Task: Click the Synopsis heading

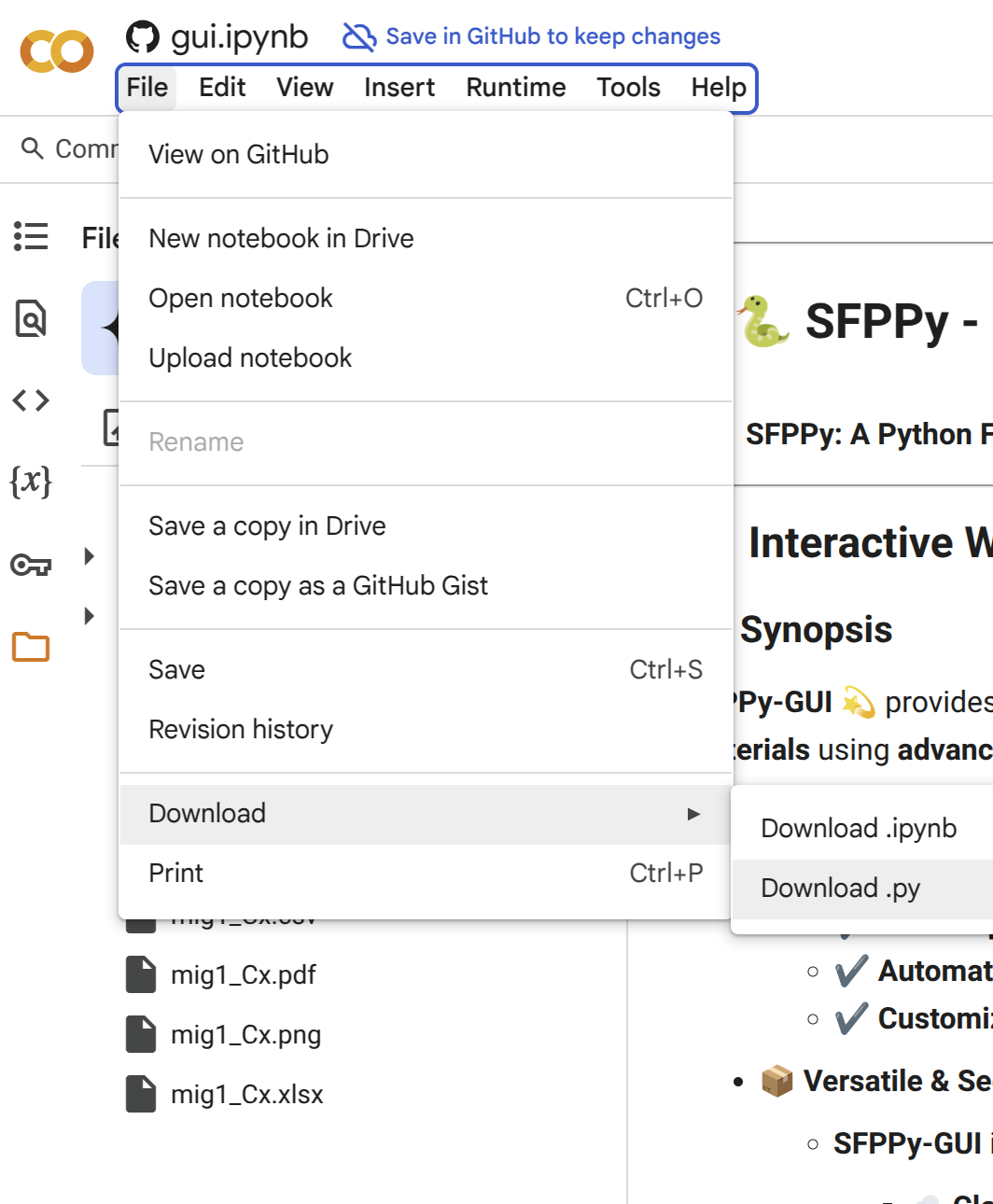Action: pos(817,631)
